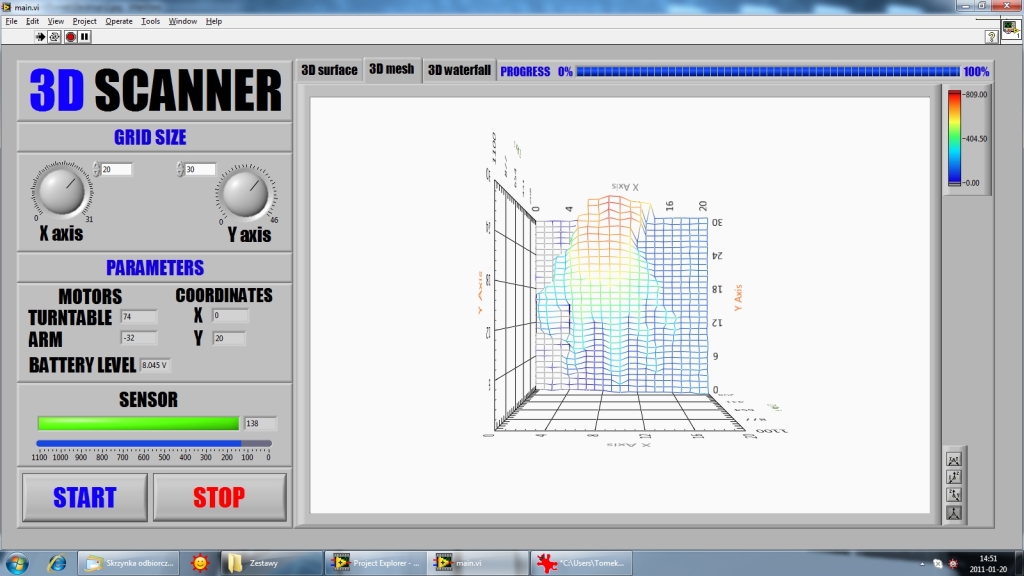Open the Edit menu
Screen dimensions: 1024x576
pyautogui.click(x=32, y=21)
